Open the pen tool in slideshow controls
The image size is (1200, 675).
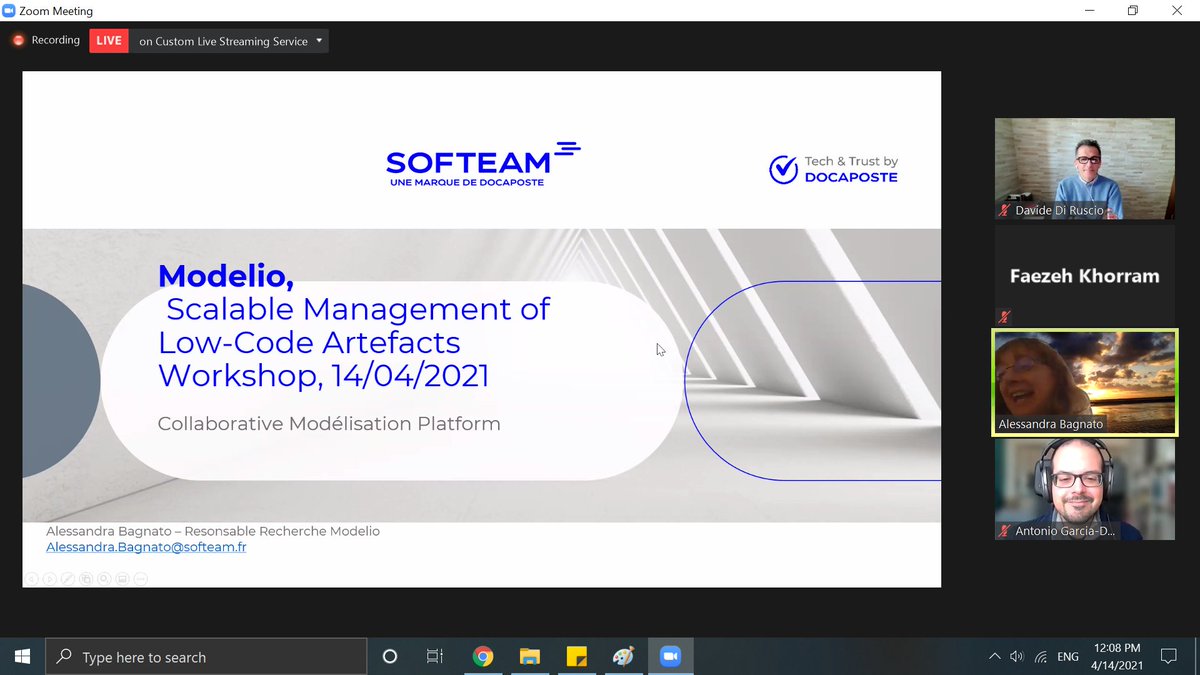coord(68,578)
